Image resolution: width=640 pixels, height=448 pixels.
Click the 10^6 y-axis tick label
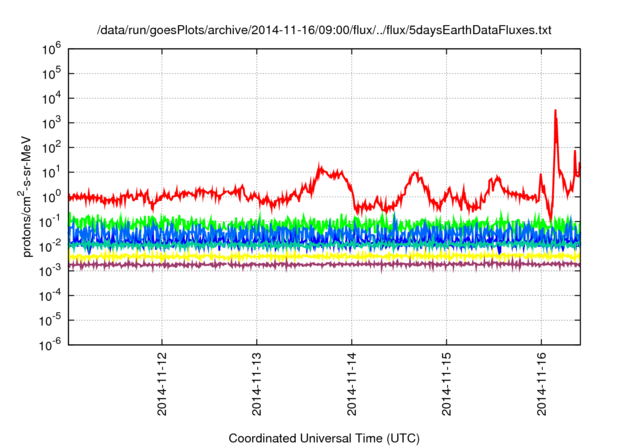click(x=51, y=49)
